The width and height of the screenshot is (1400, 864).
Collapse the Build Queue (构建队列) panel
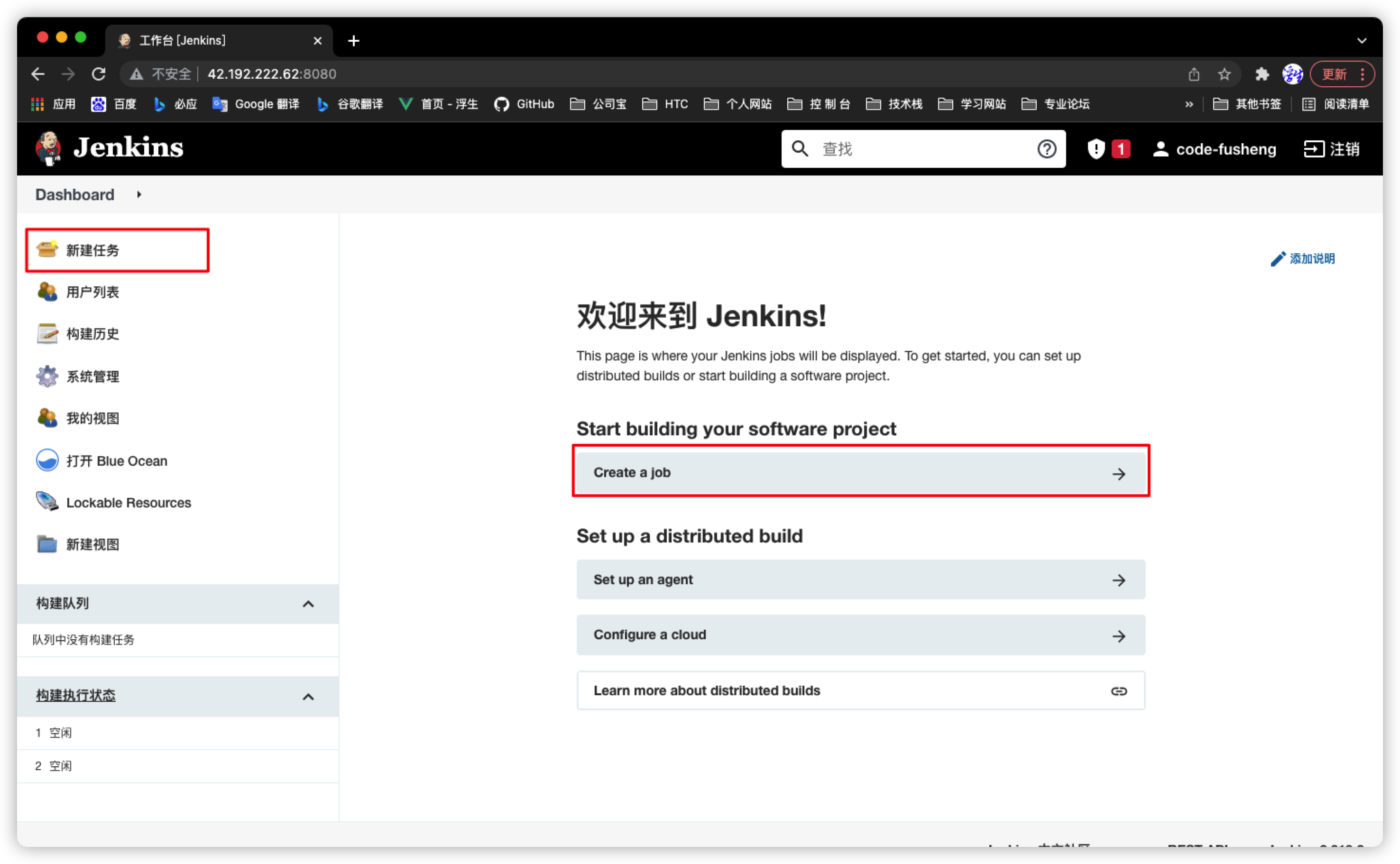coord(308,604)
